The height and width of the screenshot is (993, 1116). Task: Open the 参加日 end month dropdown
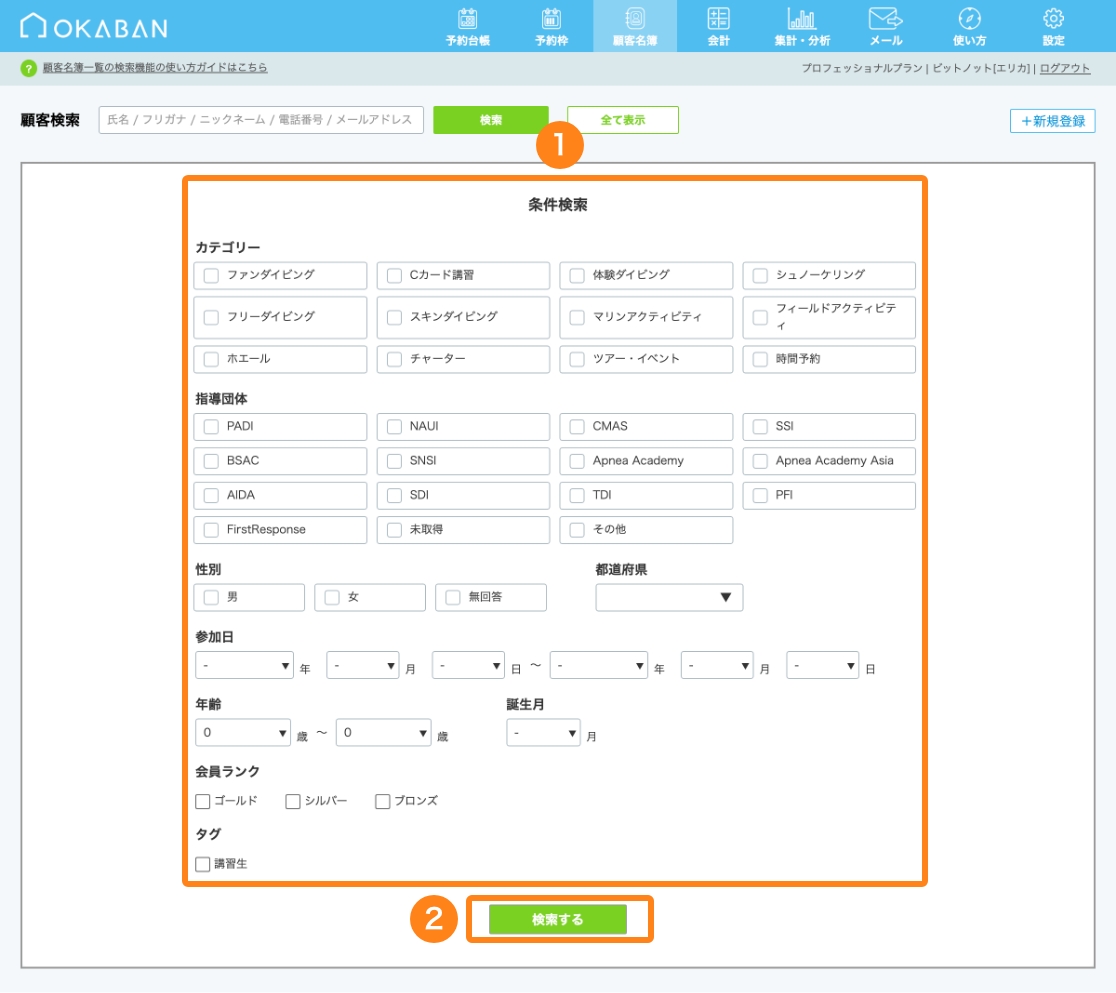[717, 665]
